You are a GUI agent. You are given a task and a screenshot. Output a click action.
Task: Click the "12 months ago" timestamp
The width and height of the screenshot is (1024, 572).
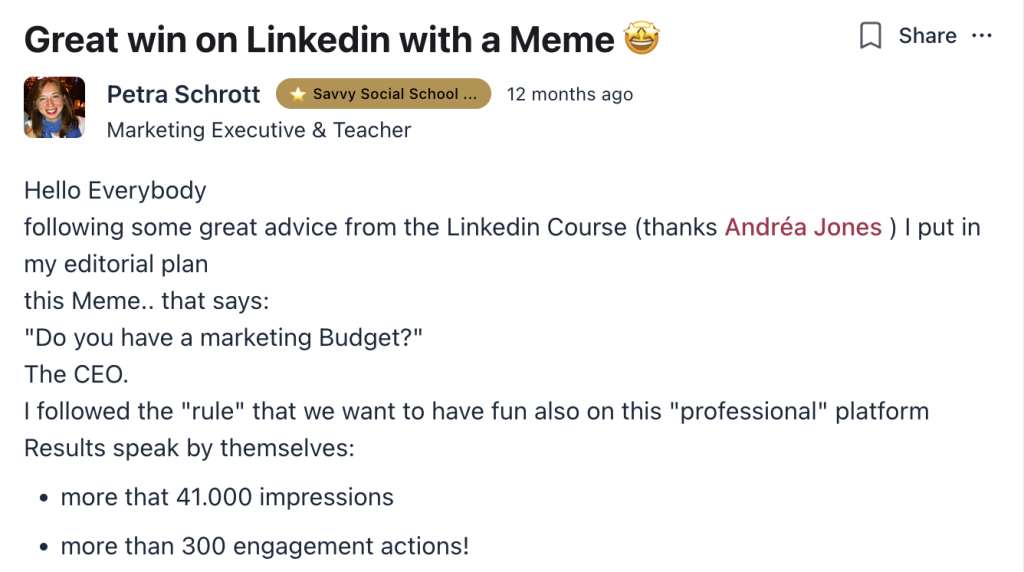coord(570,94)
